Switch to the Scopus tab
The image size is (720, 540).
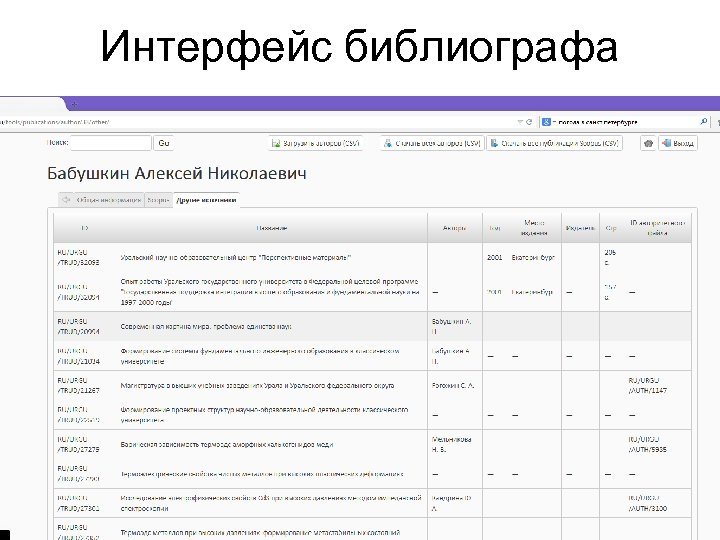[158, 200]
